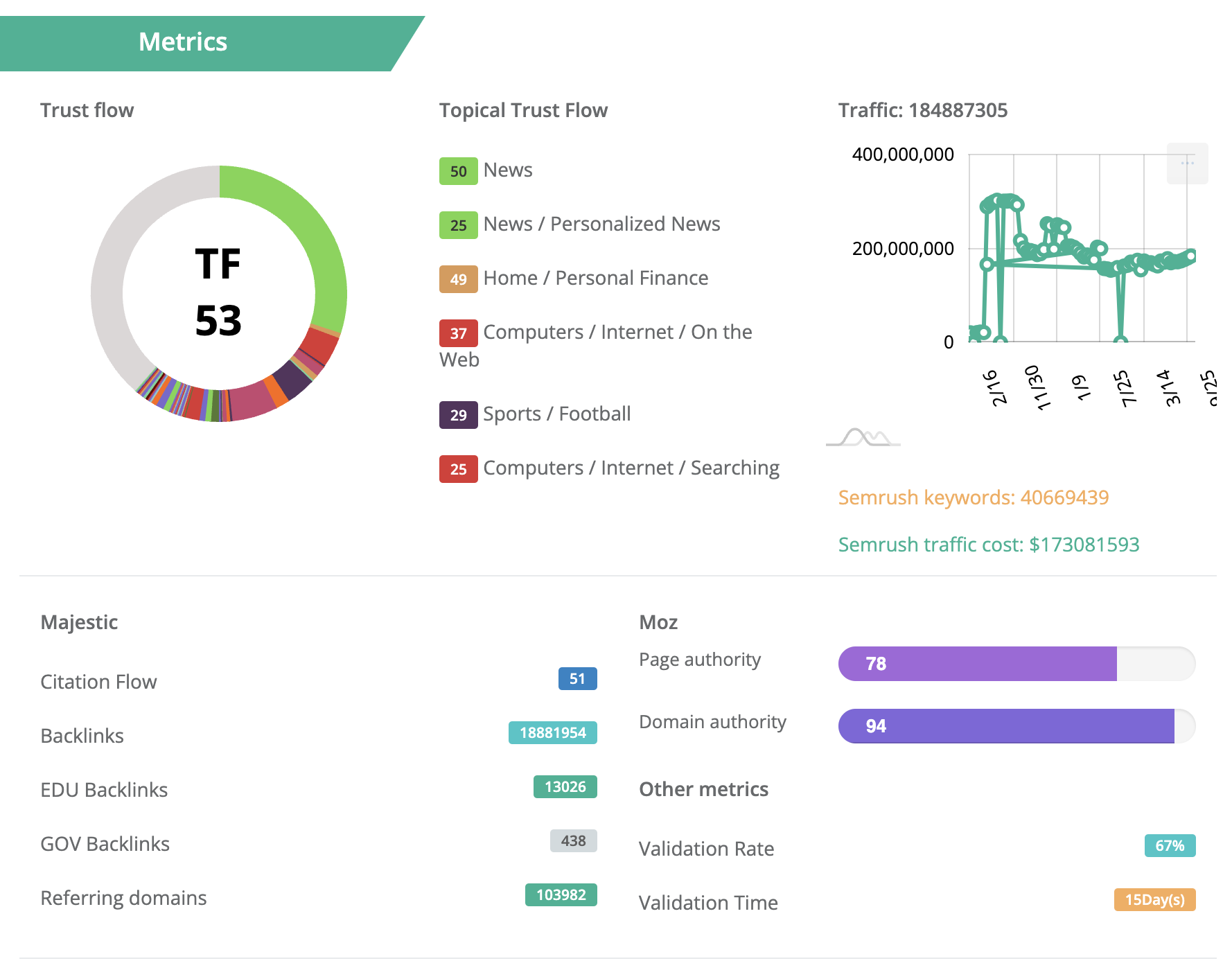Click the orange 49 Personal Finance badge
This screenshot has width=1232, height=970.
(458, 279)
